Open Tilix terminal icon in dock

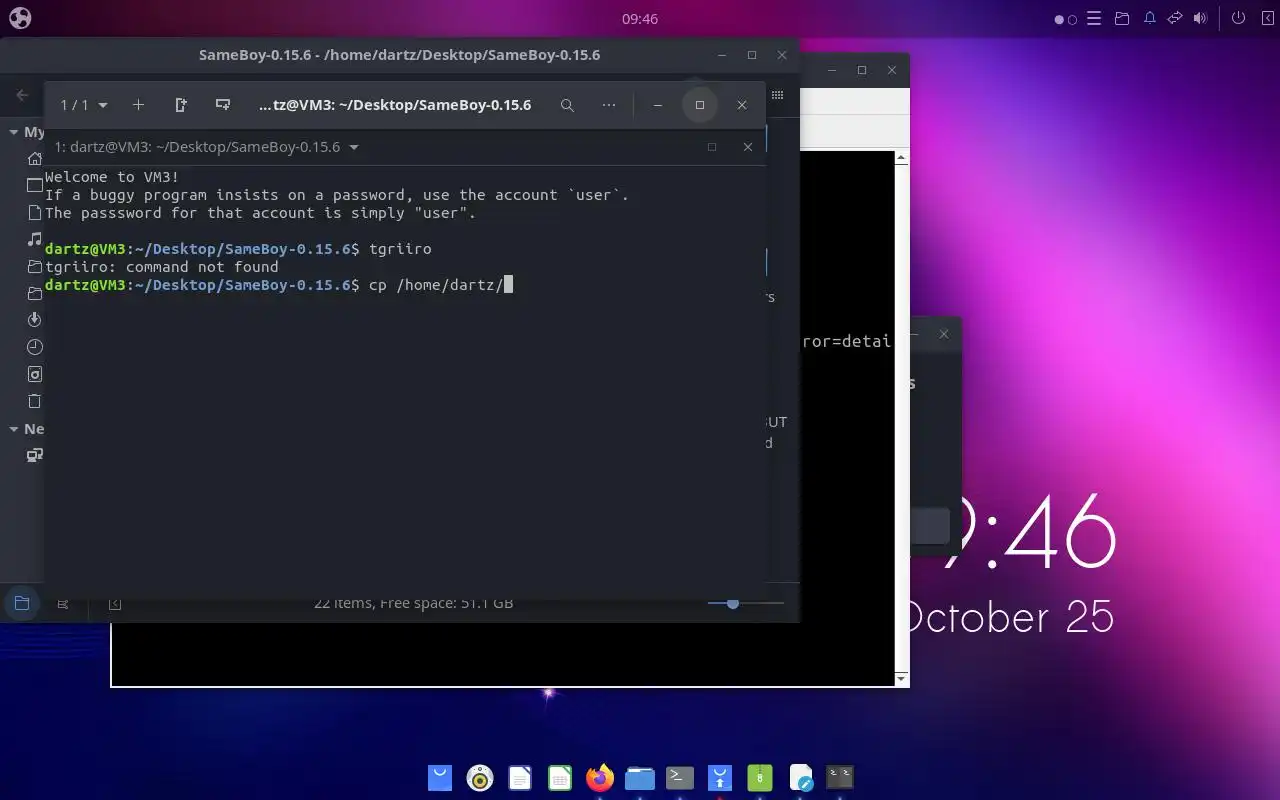(840, 777)
